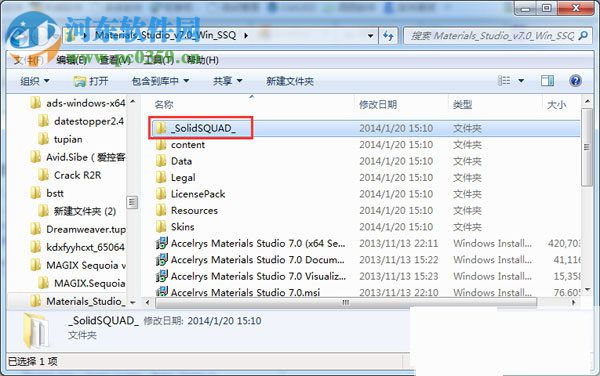
Task: Click the change view icon
Action: (x=504, y=81)
